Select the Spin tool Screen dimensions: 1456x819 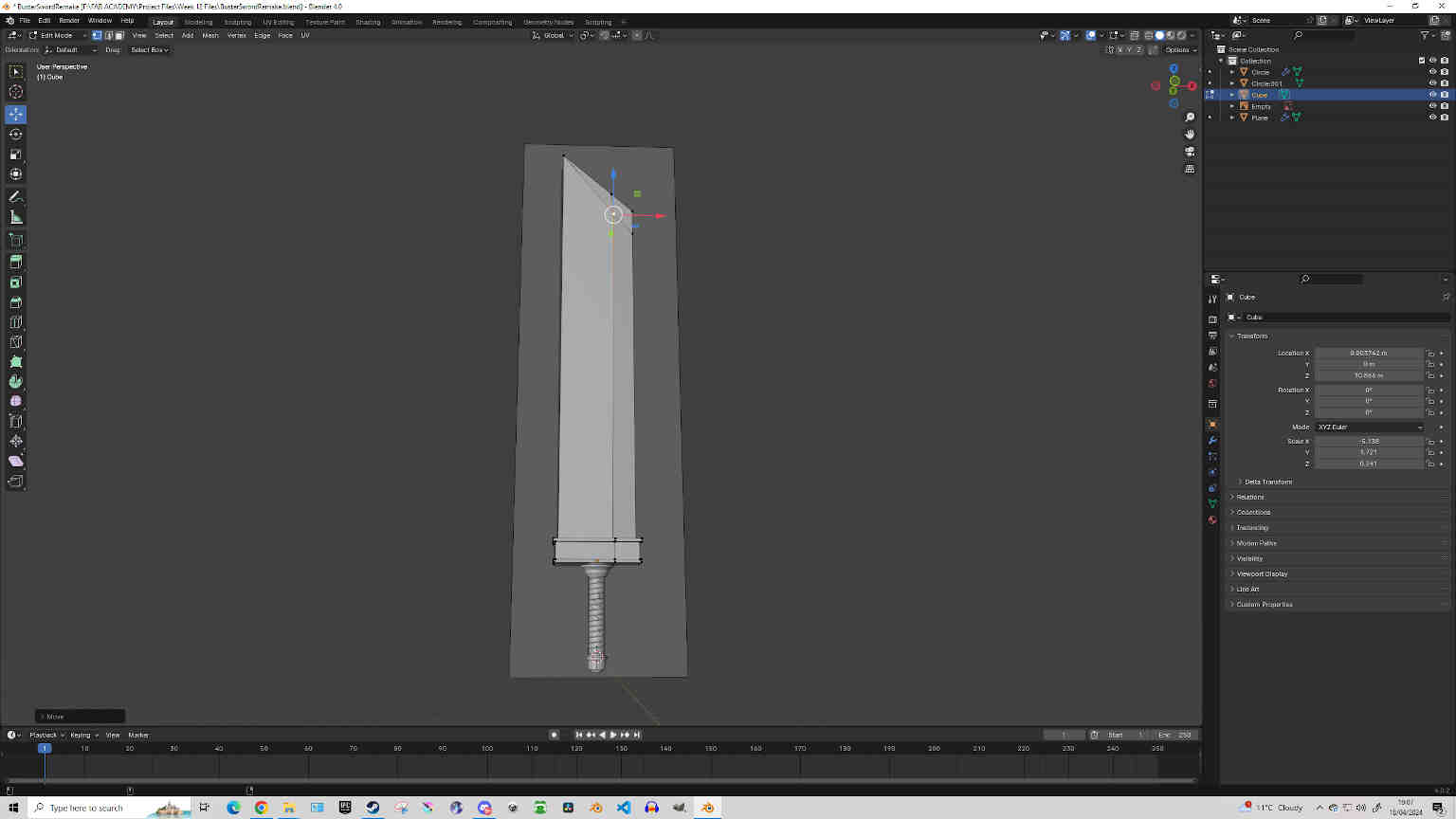pyautogui.click(x=15, y=382)
